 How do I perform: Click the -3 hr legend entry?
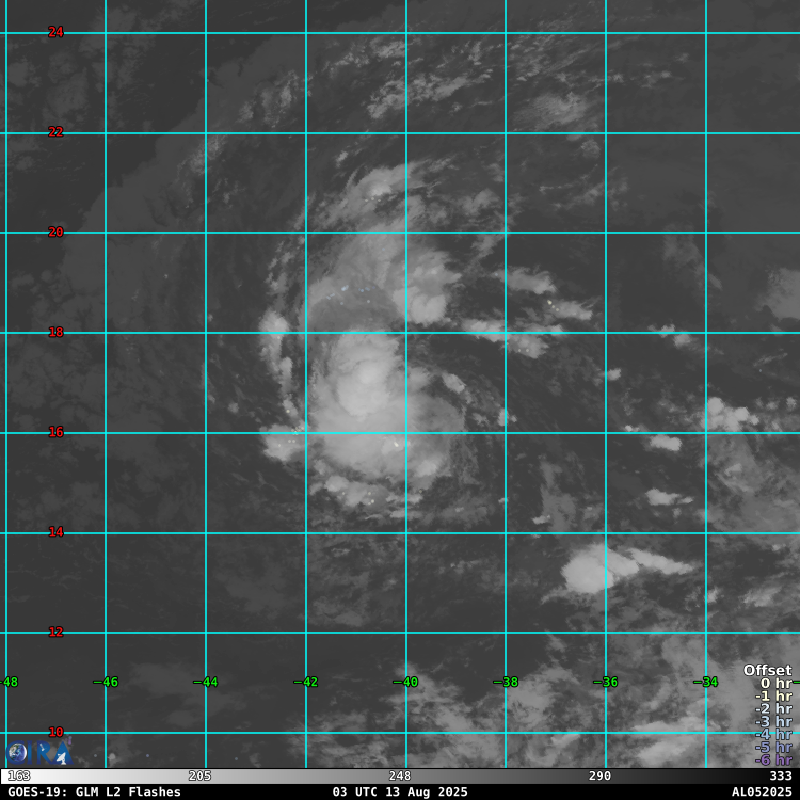773,722
